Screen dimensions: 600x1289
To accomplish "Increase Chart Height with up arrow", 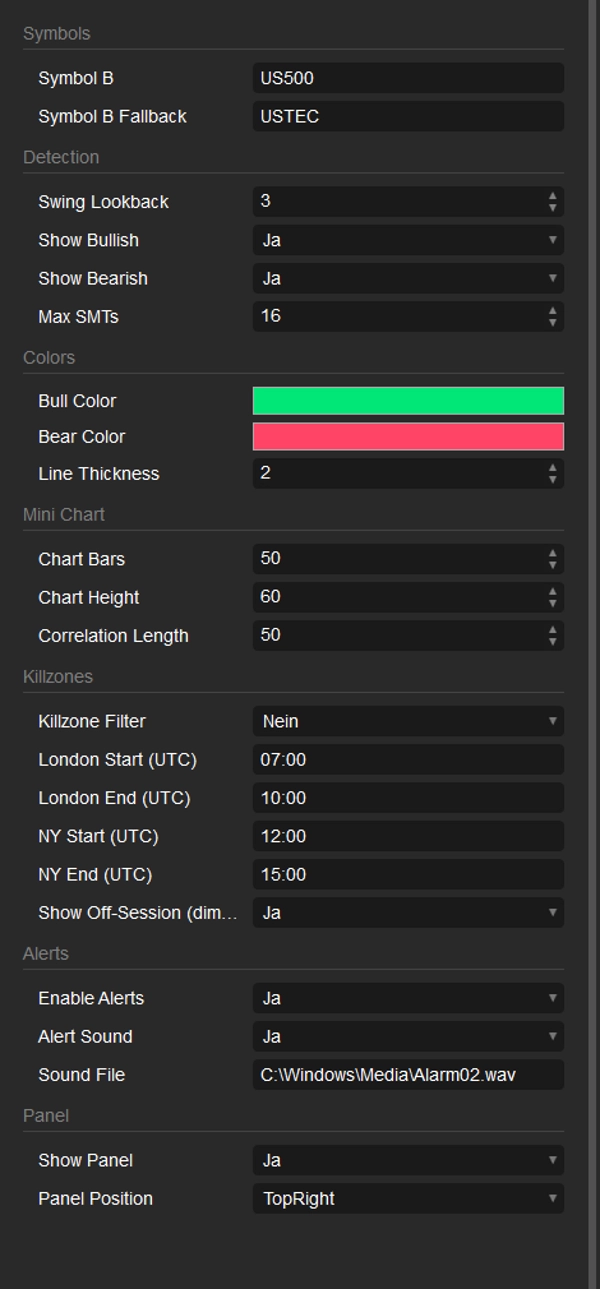I will (552, 592).
